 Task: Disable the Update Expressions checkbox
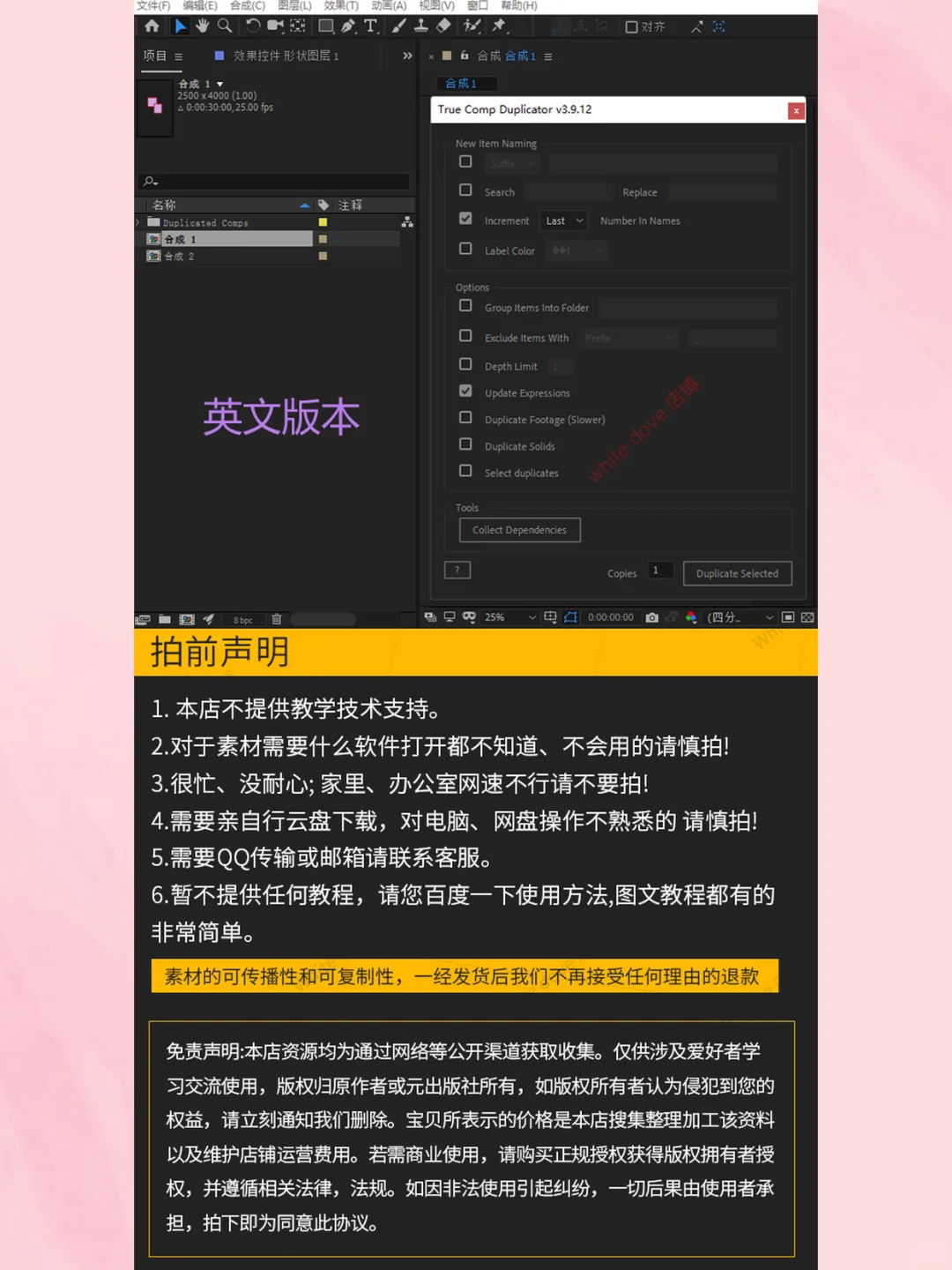coord(465,391)
